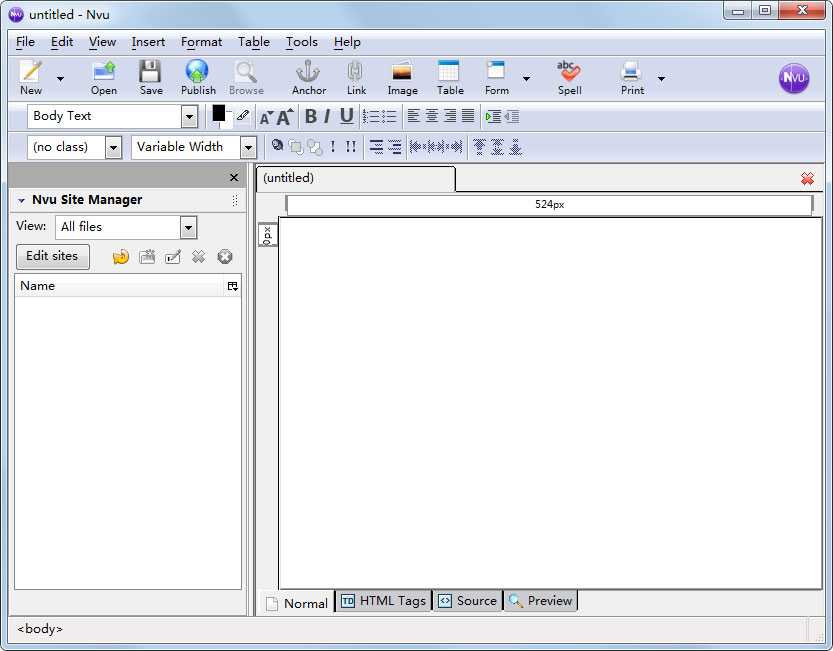Screen dimensions: 833x651
Task: Toggle Bold text formatting
Action: pyautogui.click(x=310, y=116)
